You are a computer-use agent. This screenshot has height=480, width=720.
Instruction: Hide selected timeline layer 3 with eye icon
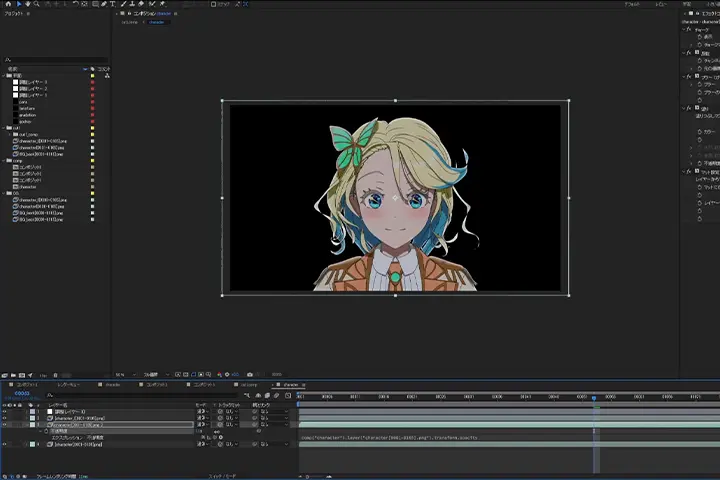(4, 425)
